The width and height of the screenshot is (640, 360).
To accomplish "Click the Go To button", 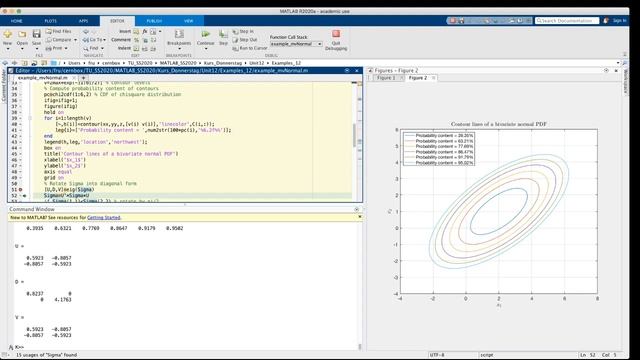I will click(x=93, y=40).
